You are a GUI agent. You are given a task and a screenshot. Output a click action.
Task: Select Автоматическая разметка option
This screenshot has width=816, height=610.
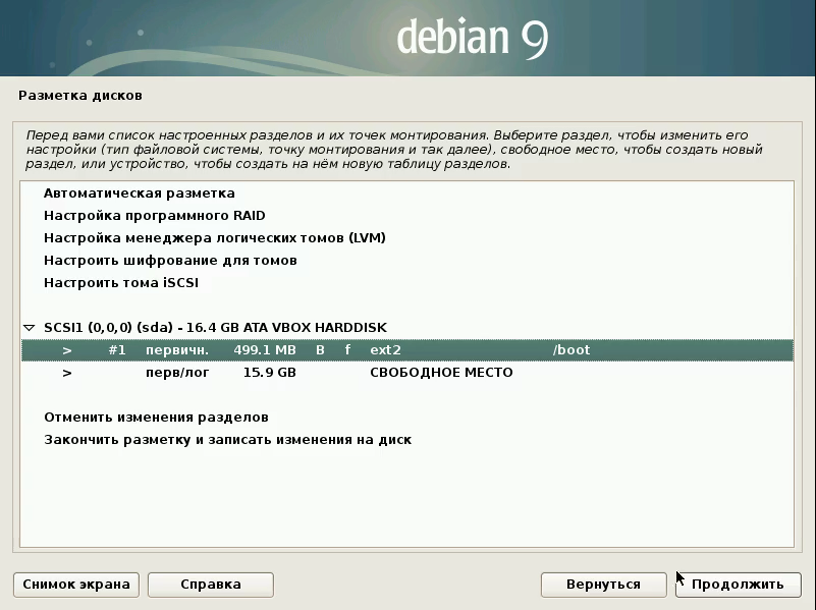139,193
